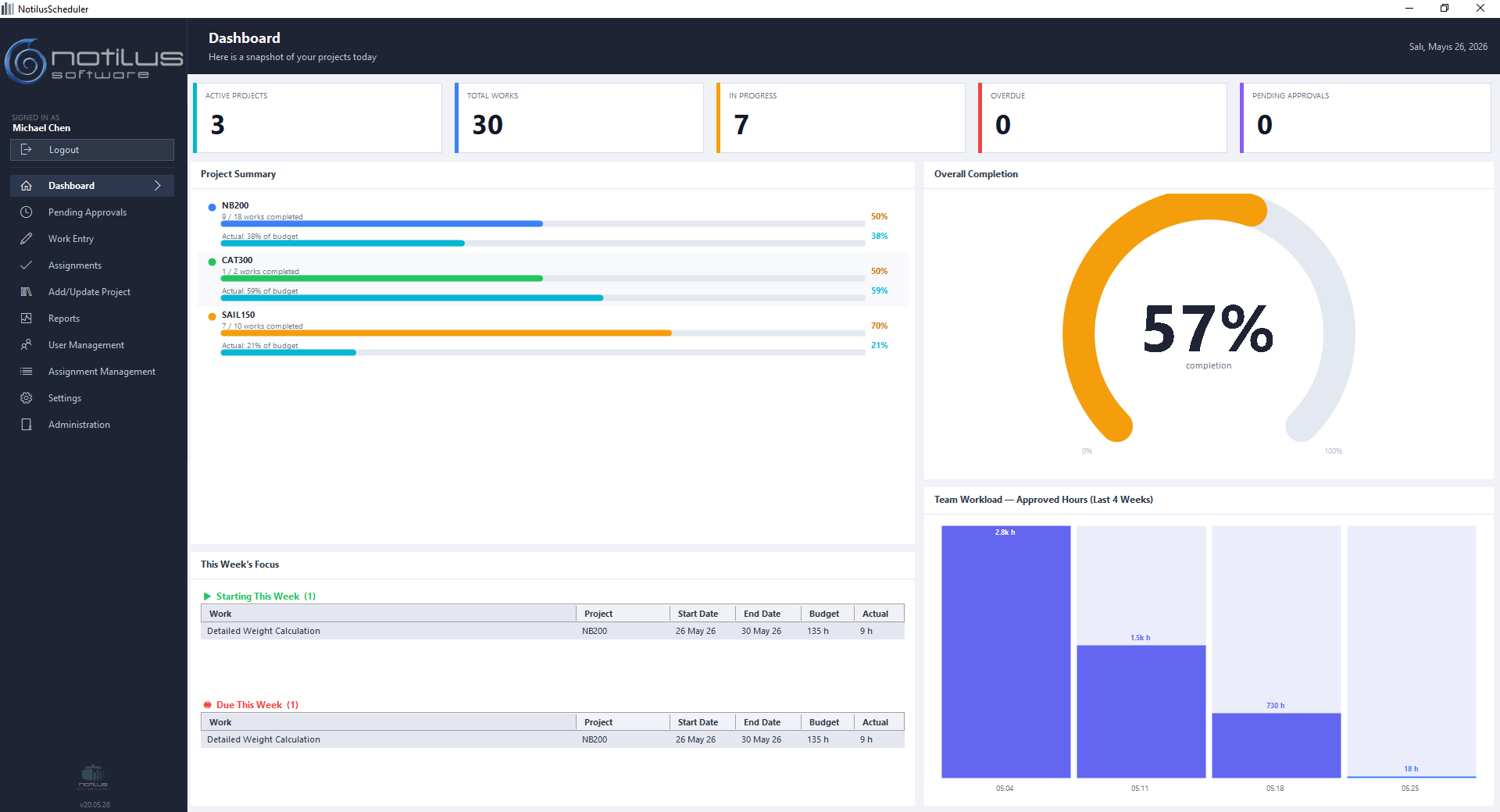Screen dimensions: 1500x812
Task: Click the Add/Update Project books icon
Action: pyautogui.click(x=26, y=292)
